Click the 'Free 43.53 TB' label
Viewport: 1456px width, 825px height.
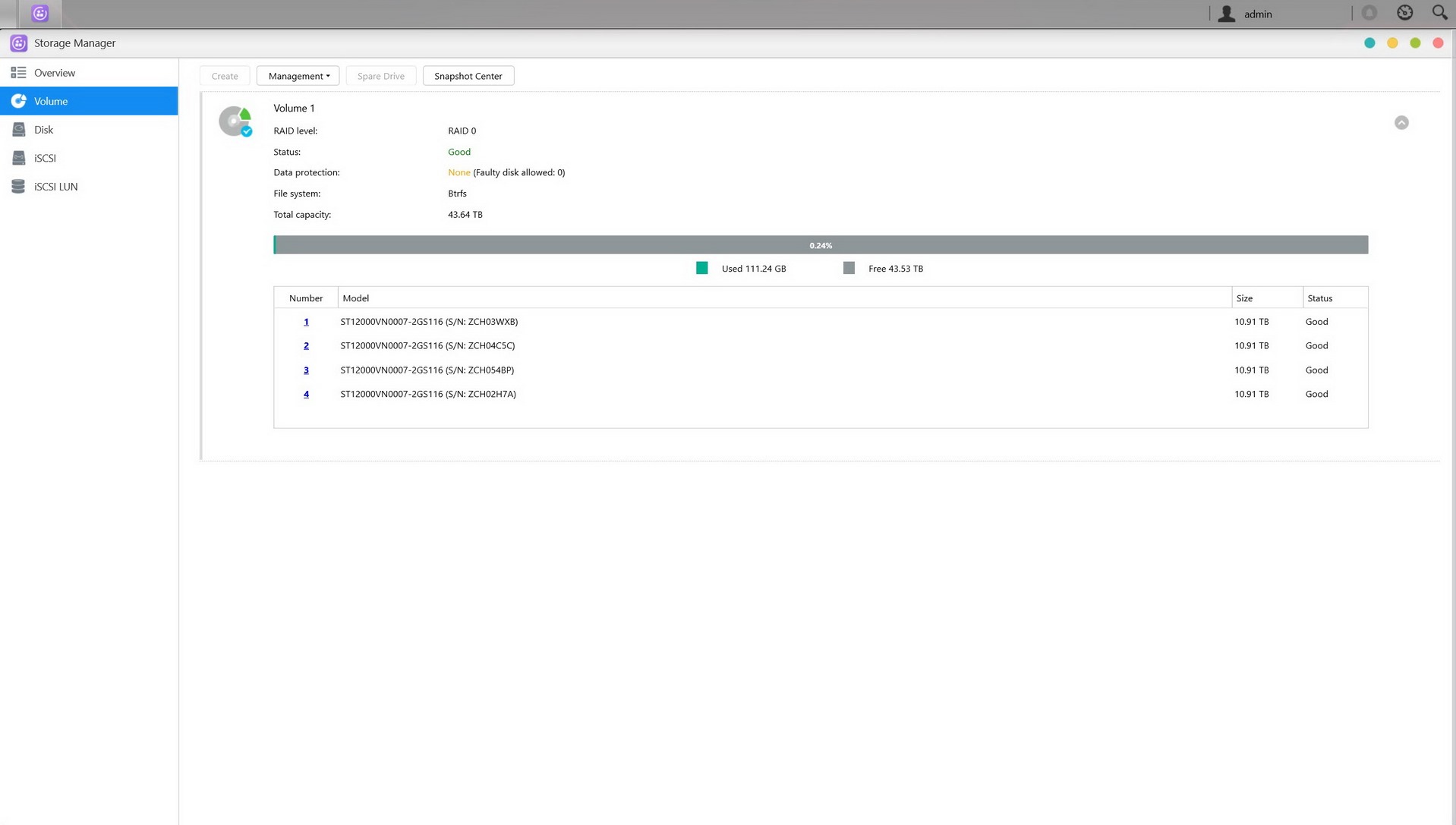[896, 269]
